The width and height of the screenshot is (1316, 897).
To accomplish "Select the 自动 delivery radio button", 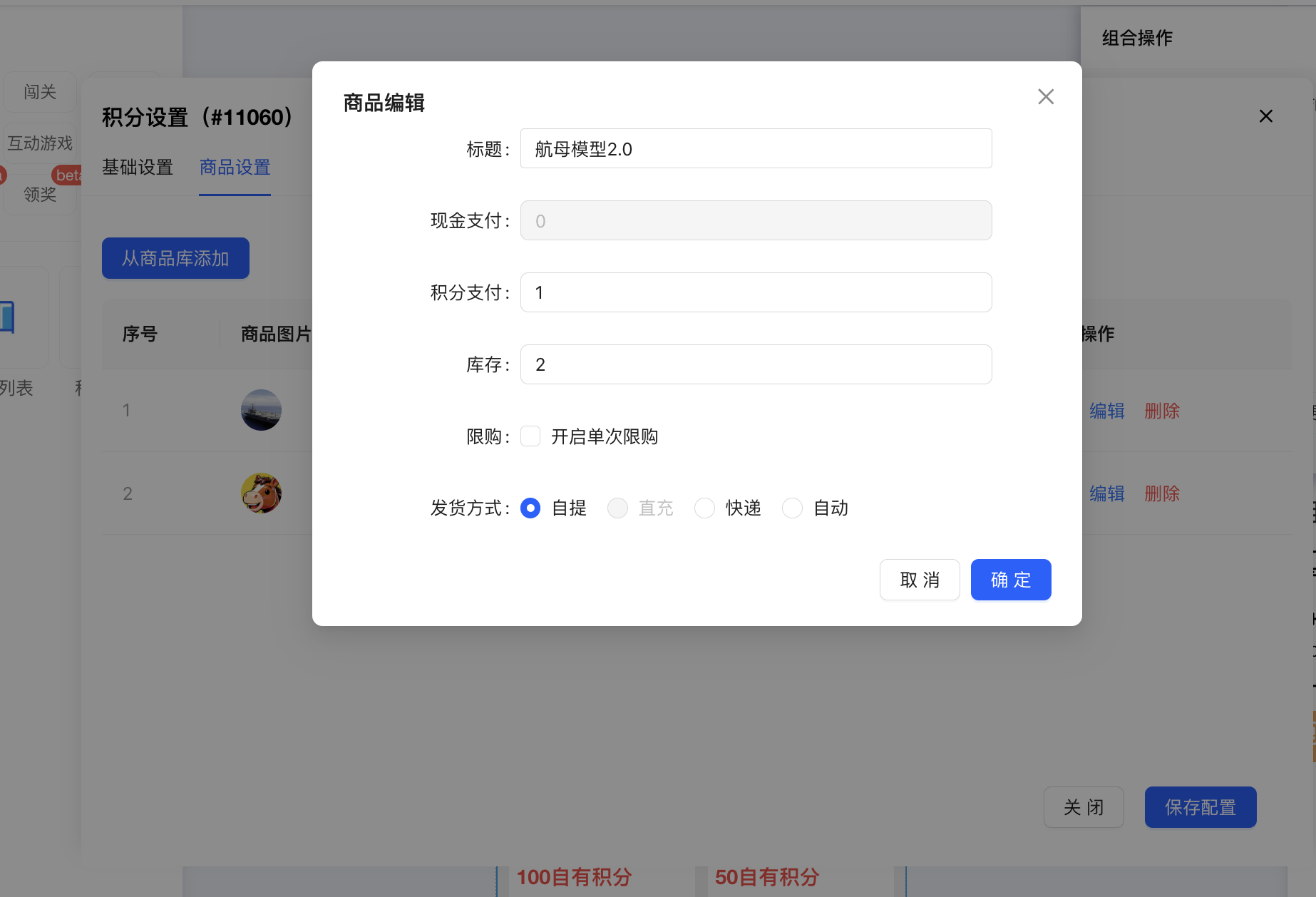I will 792,508.
